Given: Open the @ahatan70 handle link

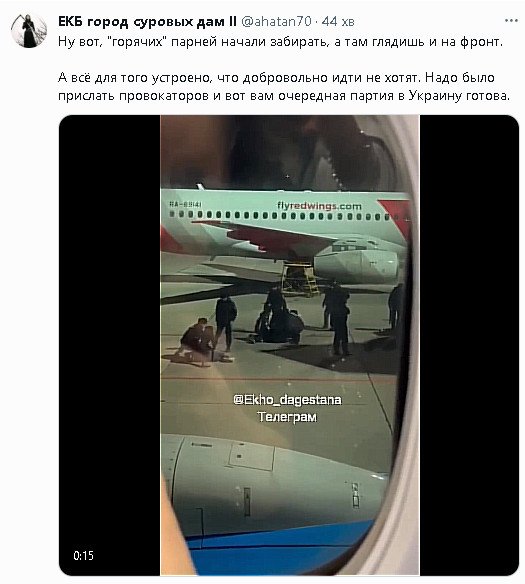Looking at the screenshot, I should click(276, 21).
